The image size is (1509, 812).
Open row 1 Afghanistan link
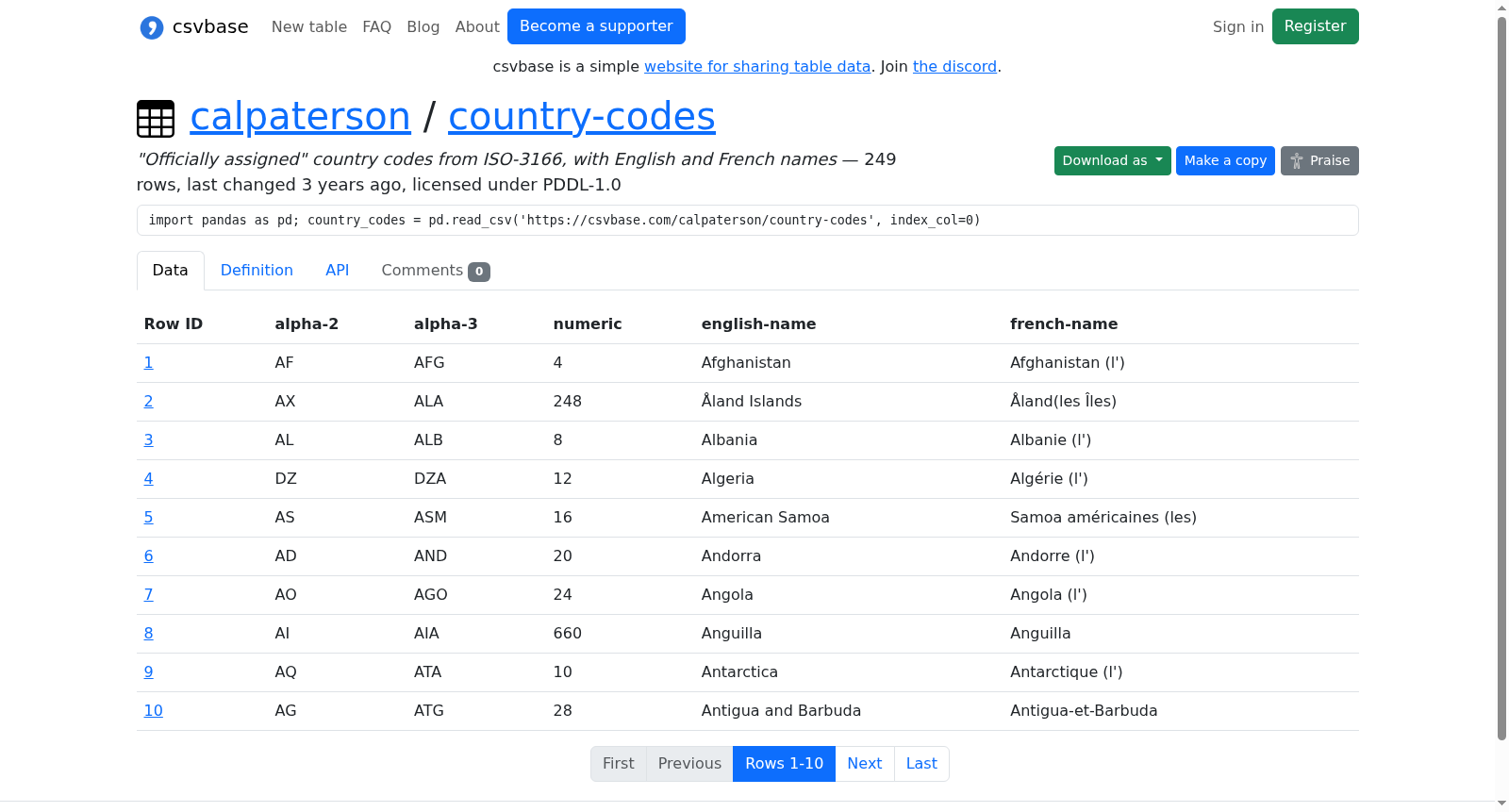149,362
